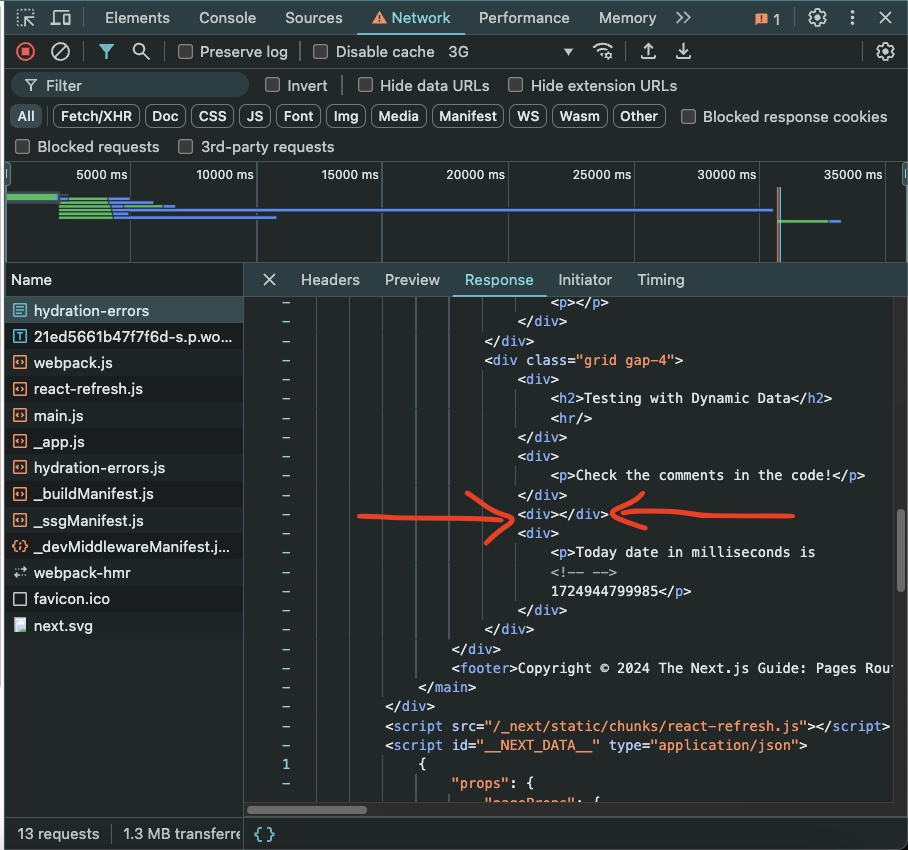Pretty print response with braces icon
908x850 pixels.
(265, 833)
